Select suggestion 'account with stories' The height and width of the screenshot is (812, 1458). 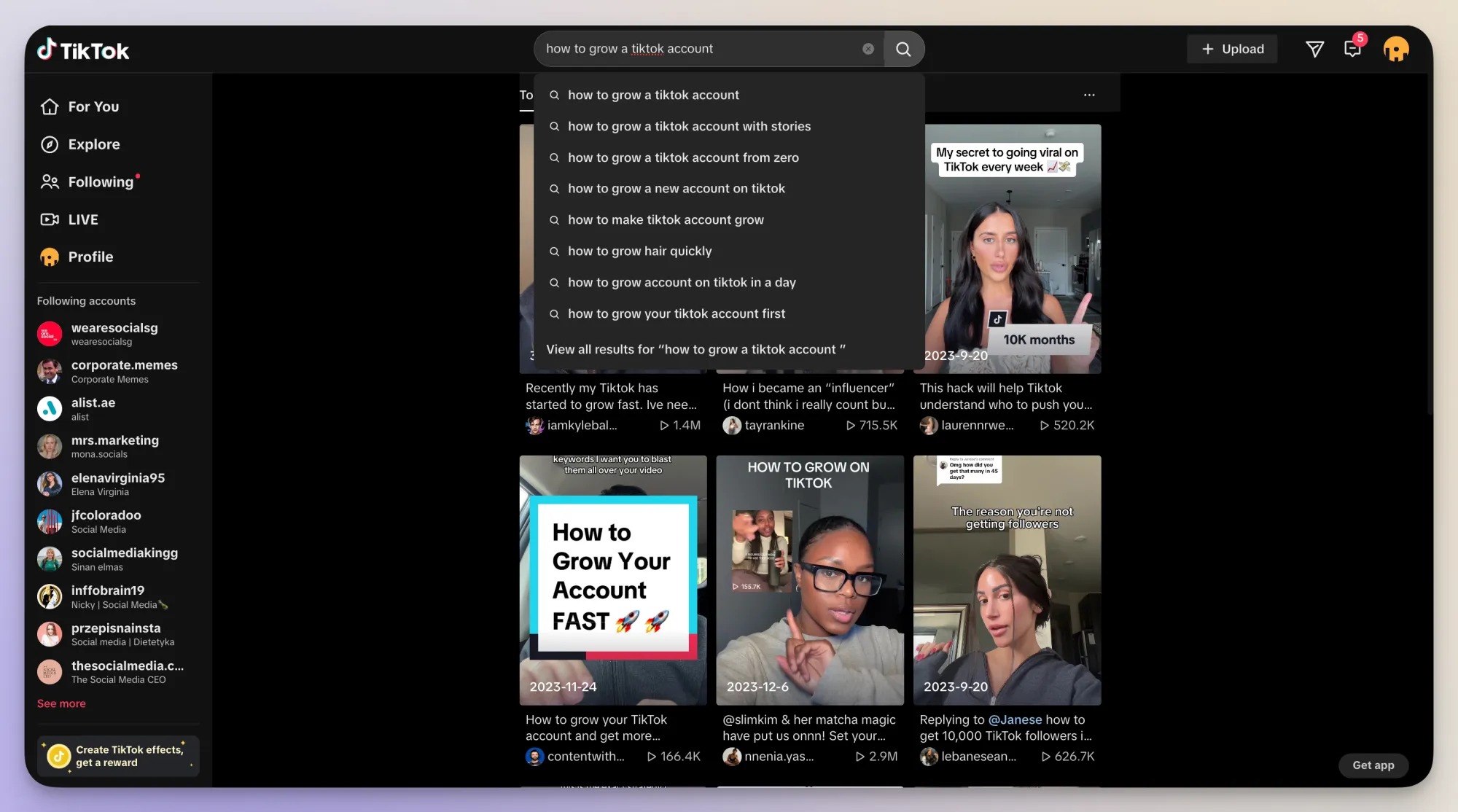tap(729, 126)
